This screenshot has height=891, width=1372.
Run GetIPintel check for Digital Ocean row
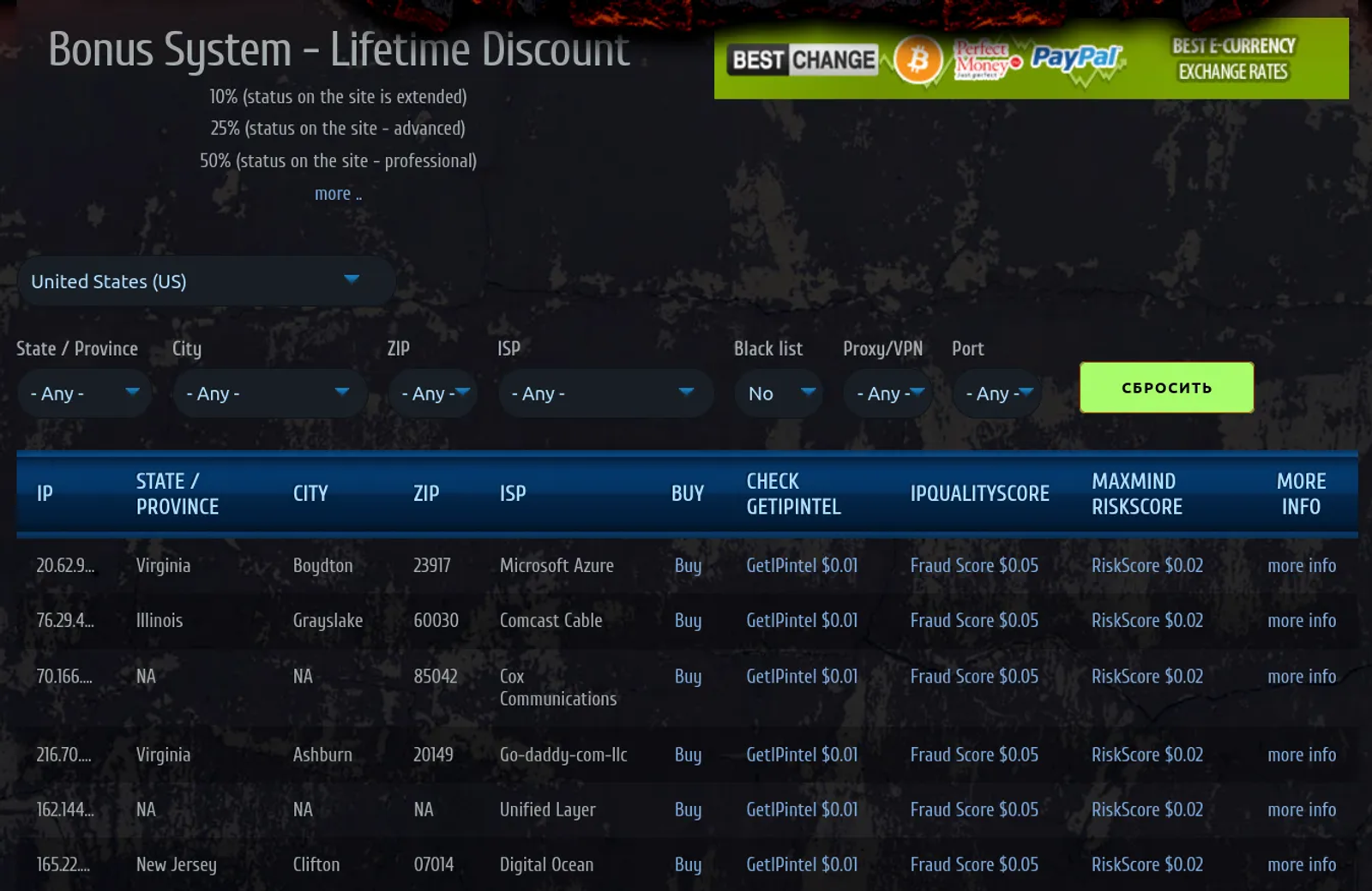click(802, 865)
